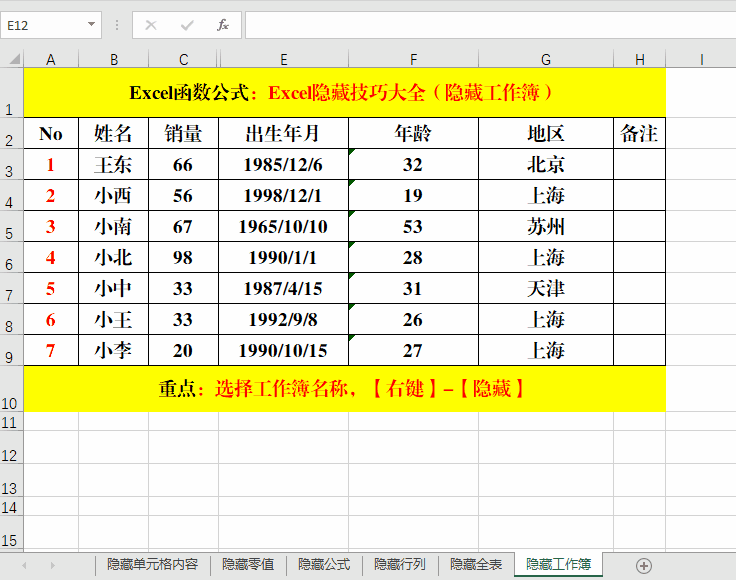Image resolution: width=736 pixels, height=580 pixels.
Task: Switch to 隐藏全表 sheet tab
Action: 476,565
